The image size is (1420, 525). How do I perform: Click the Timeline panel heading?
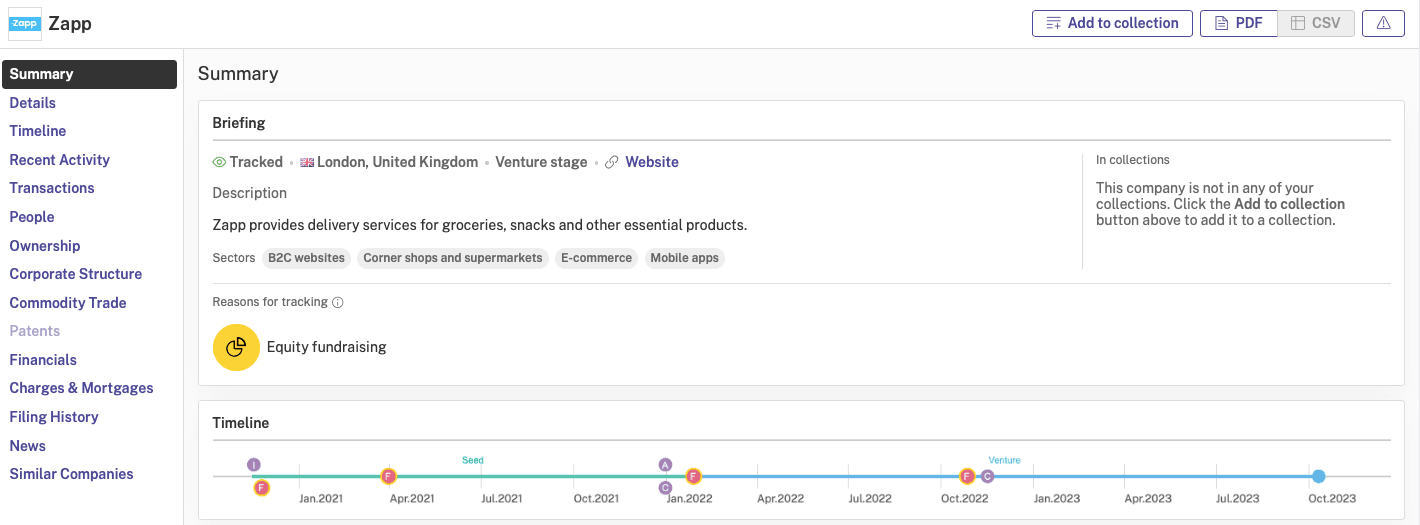(x=241, y=423)
